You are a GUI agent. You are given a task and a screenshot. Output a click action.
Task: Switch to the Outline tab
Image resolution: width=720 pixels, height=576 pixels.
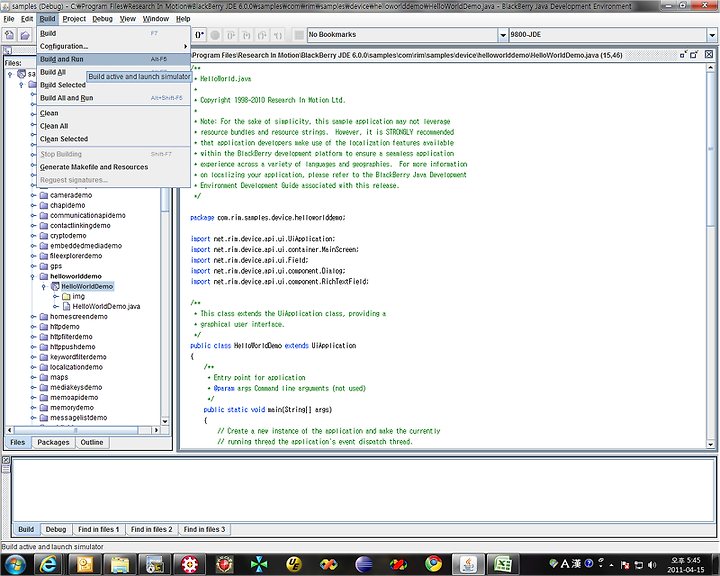coord(92,442)
